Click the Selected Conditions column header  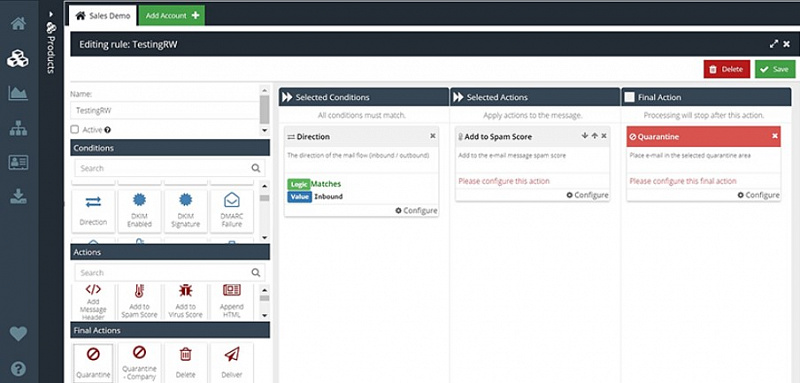point(364,97)
